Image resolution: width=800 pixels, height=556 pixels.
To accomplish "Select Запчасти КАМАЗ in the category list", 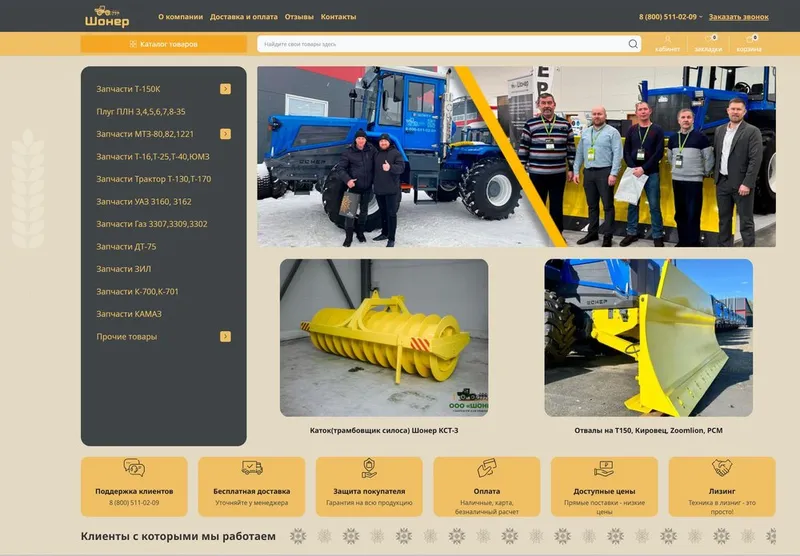I will click(129, 314).
